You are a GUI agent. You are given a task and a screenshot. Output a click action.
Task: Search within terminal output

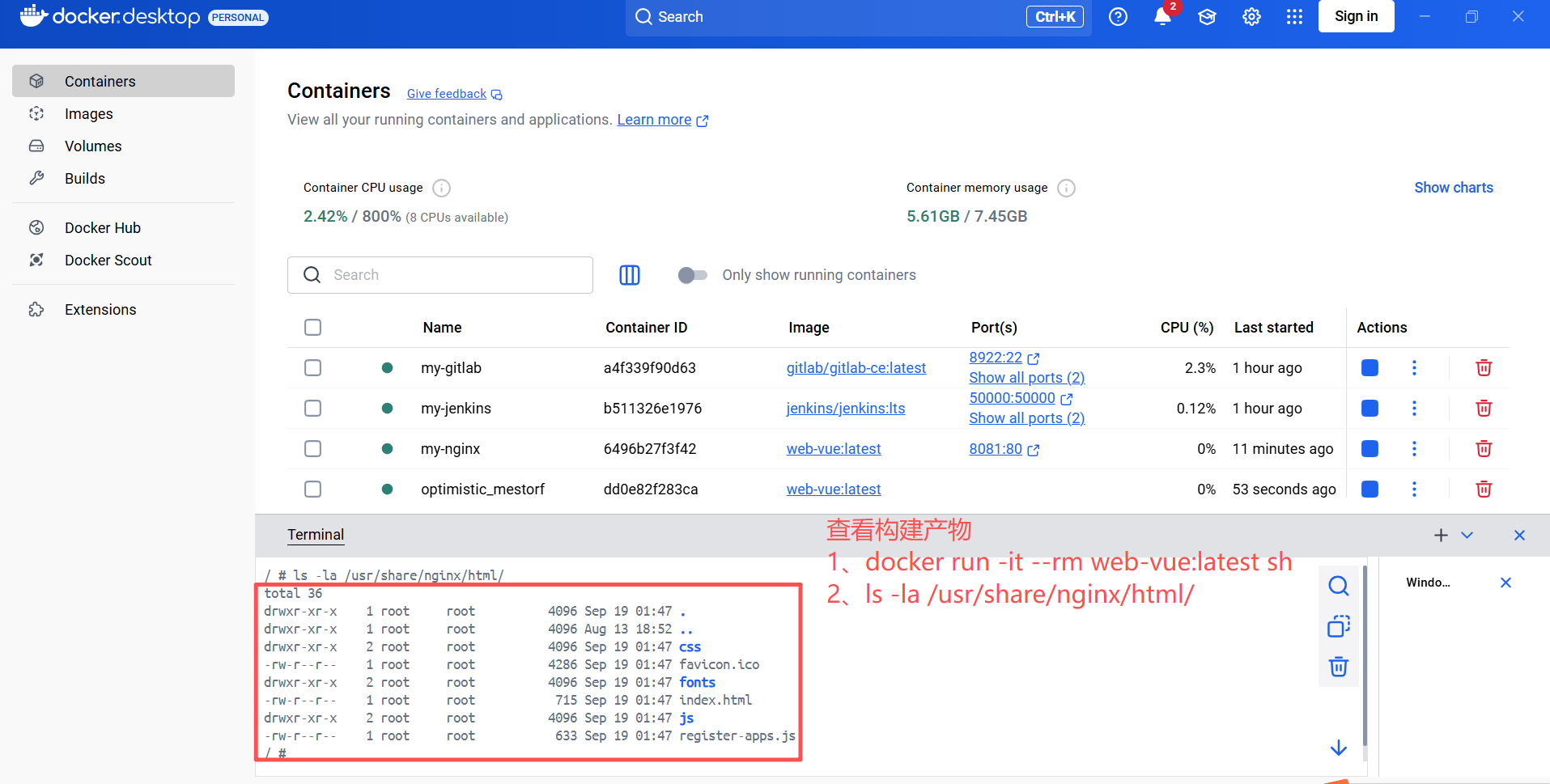pos(1339,585)
